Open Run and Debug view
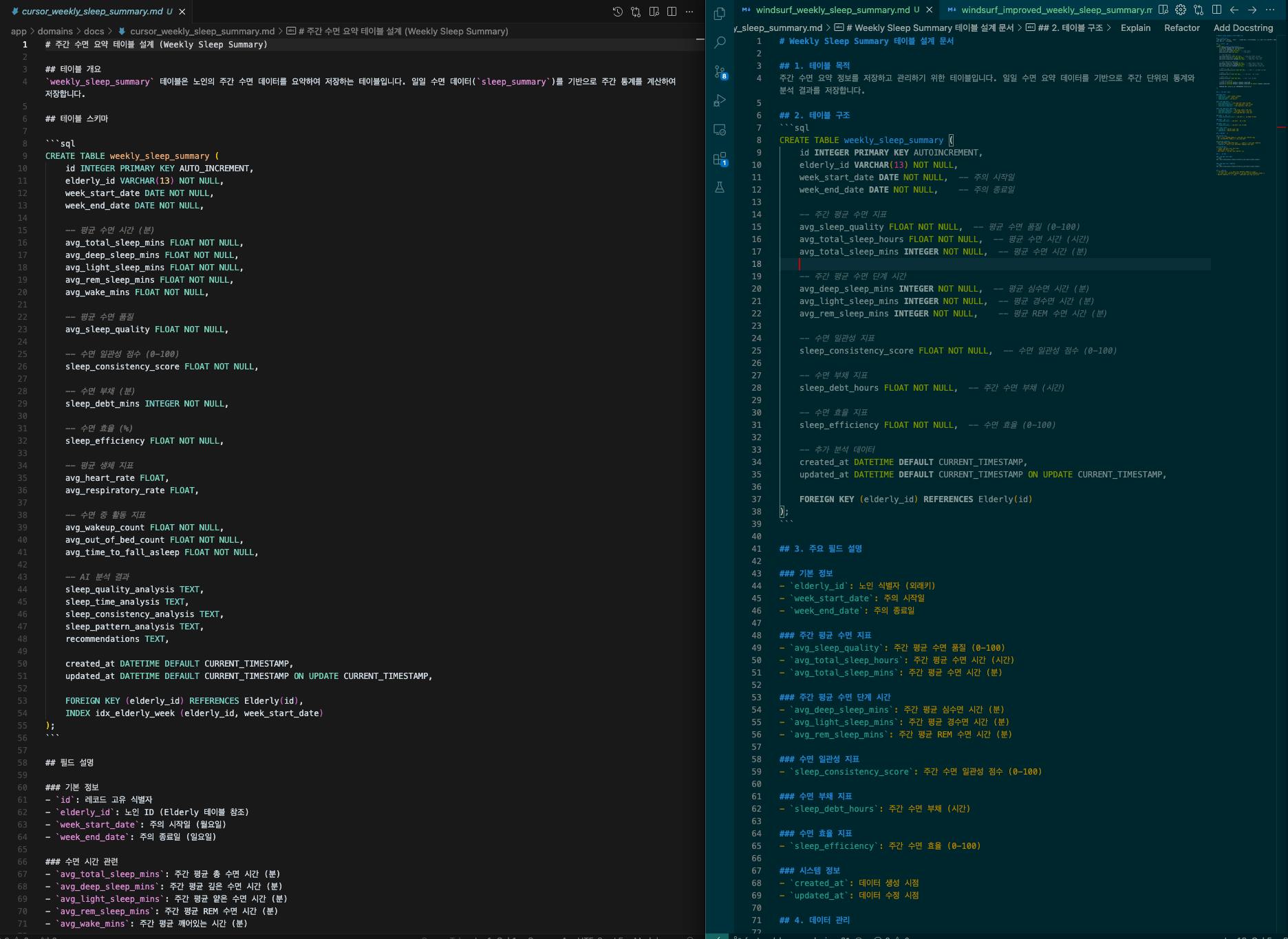This screenshot has width=1288, height=939. pyautogui.click(x=720, y=100)
